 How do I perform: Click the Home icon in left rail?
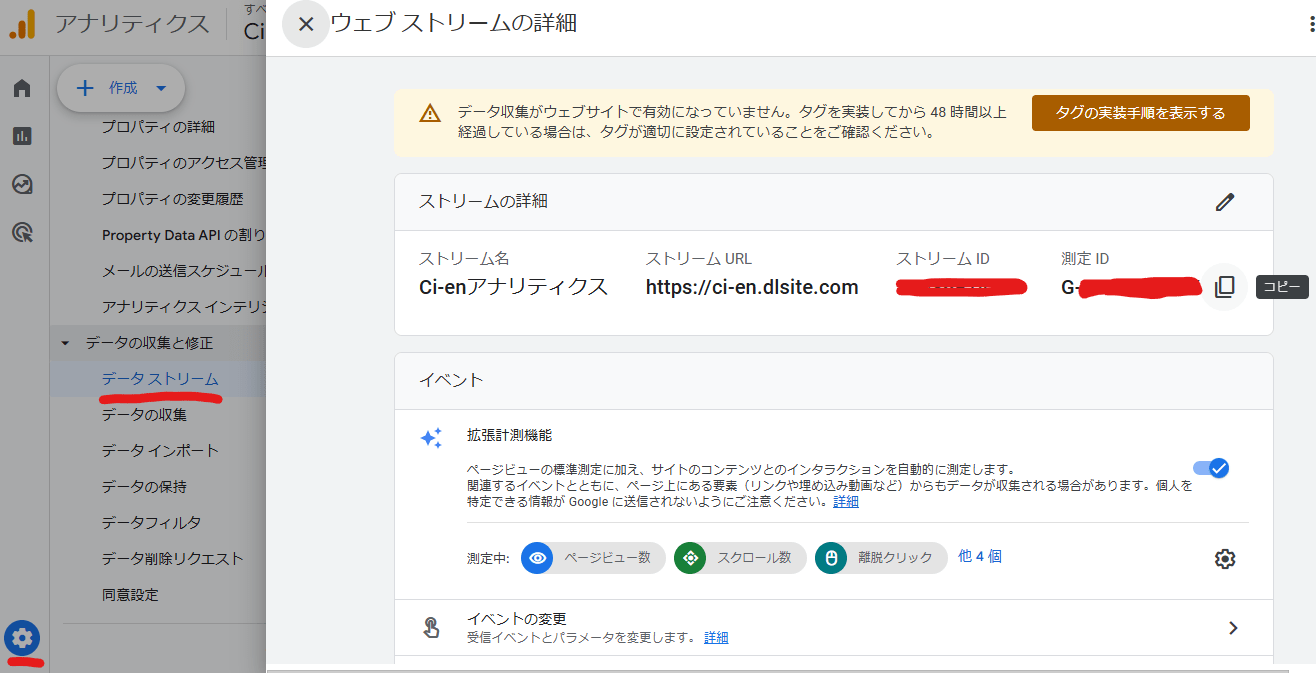22,88
